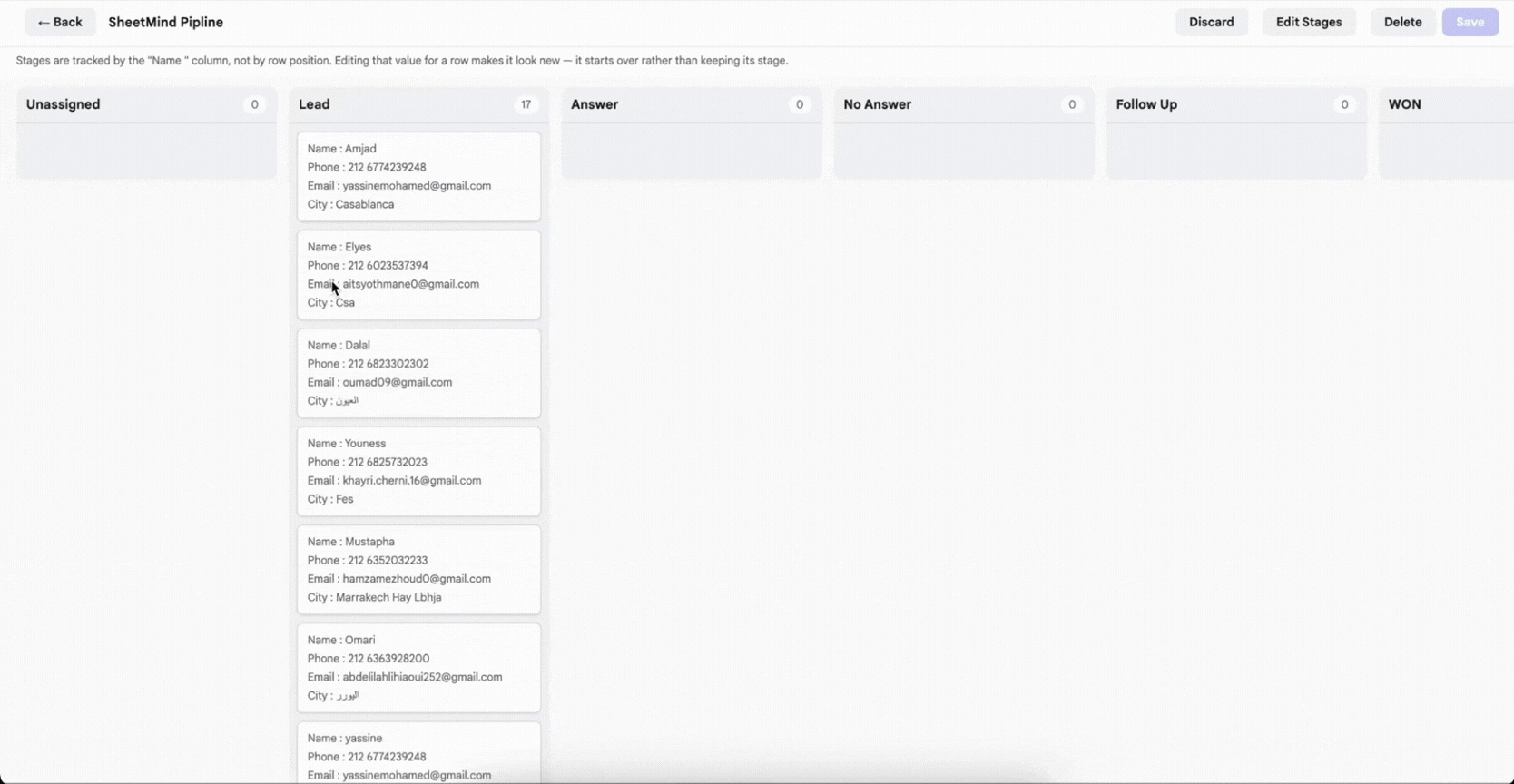Click City : Csa text

(330, 303)
